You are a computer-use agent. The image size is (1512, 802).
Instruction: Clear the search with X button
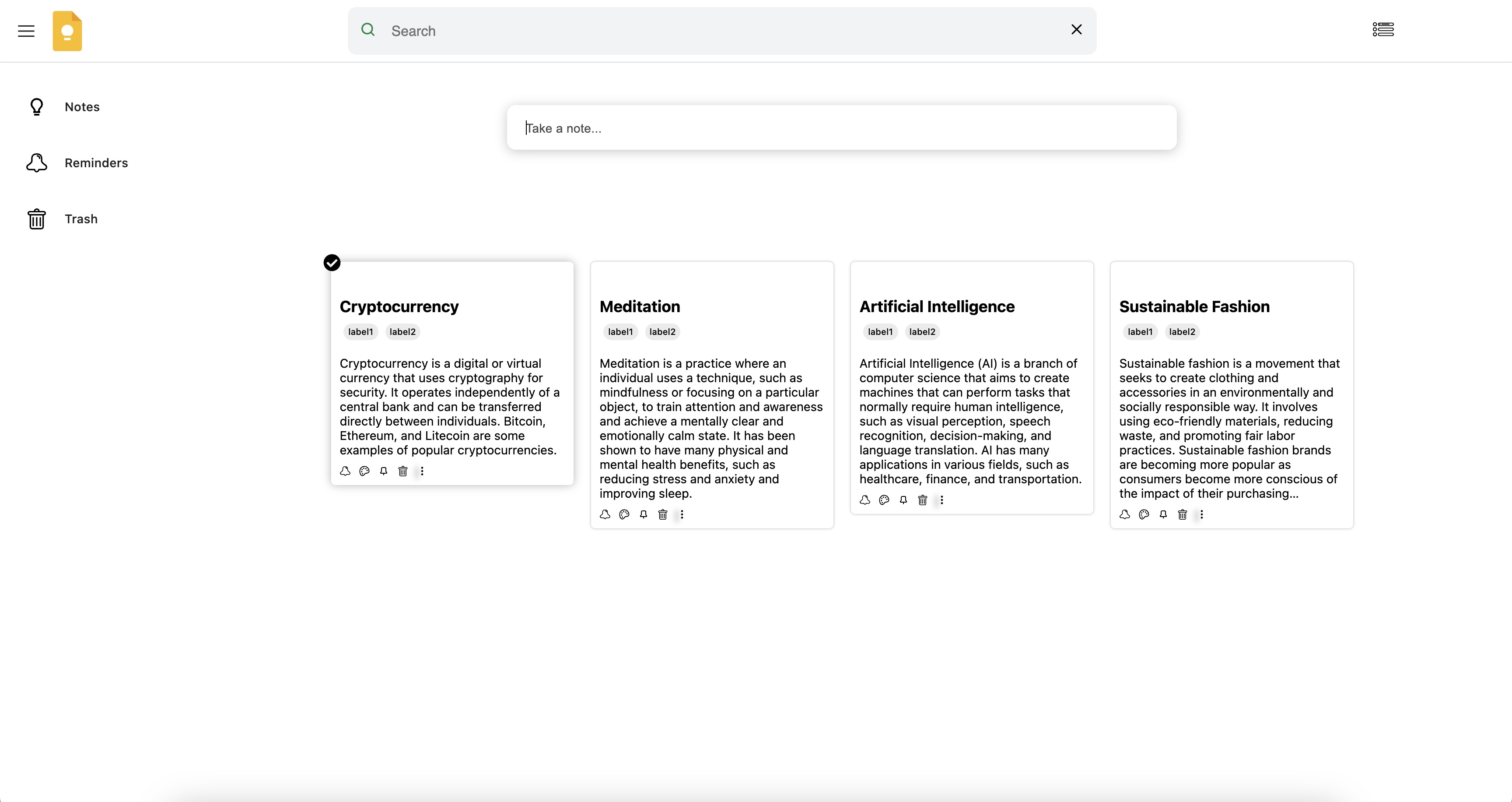(x=1076, y=30)
